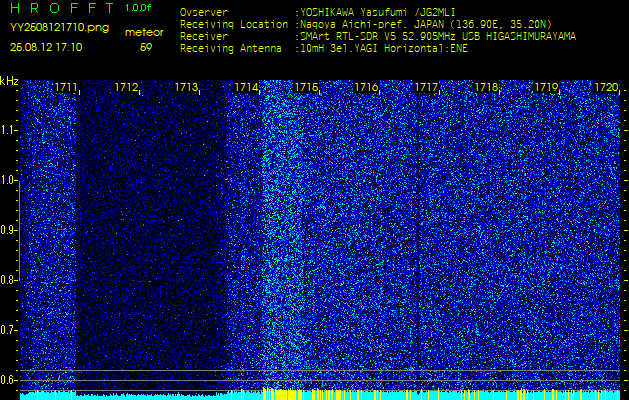
Task: Click the 1715 time marker
Action: pyautogui.click(x=306, y=87)
